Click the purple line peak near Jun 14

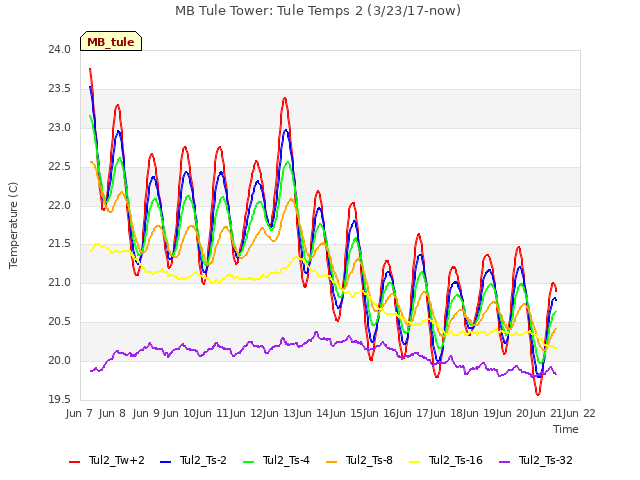[316, 332]
